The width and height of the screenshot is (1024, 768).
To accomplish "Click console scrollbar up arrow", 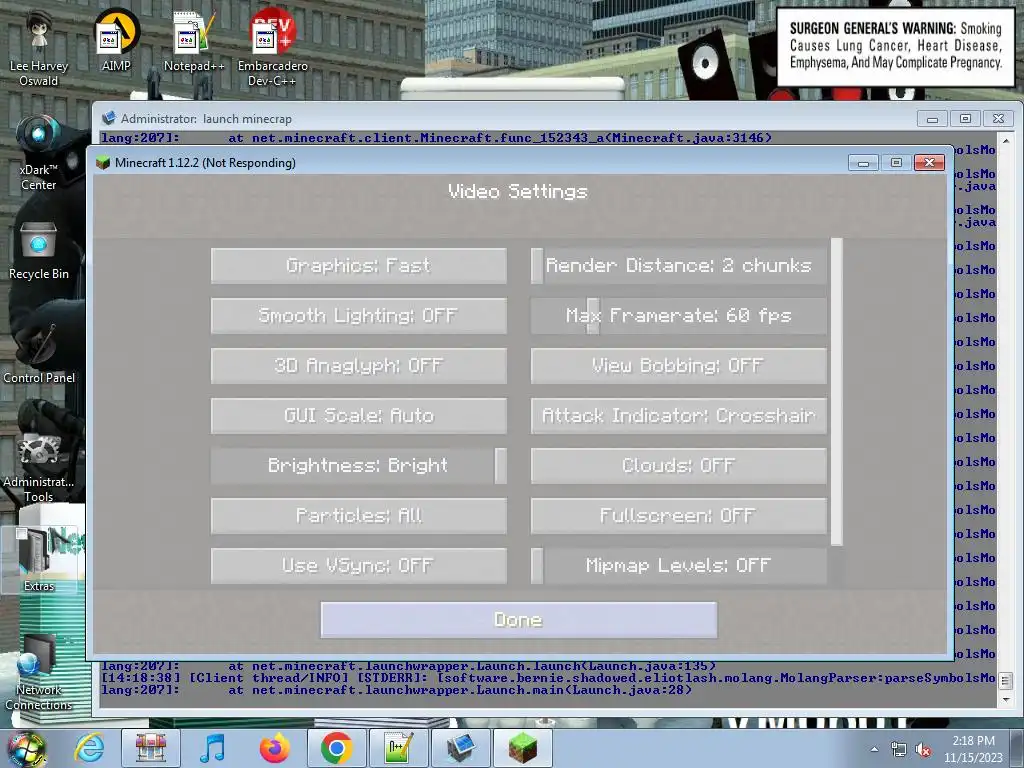I will coord(1006,140).
